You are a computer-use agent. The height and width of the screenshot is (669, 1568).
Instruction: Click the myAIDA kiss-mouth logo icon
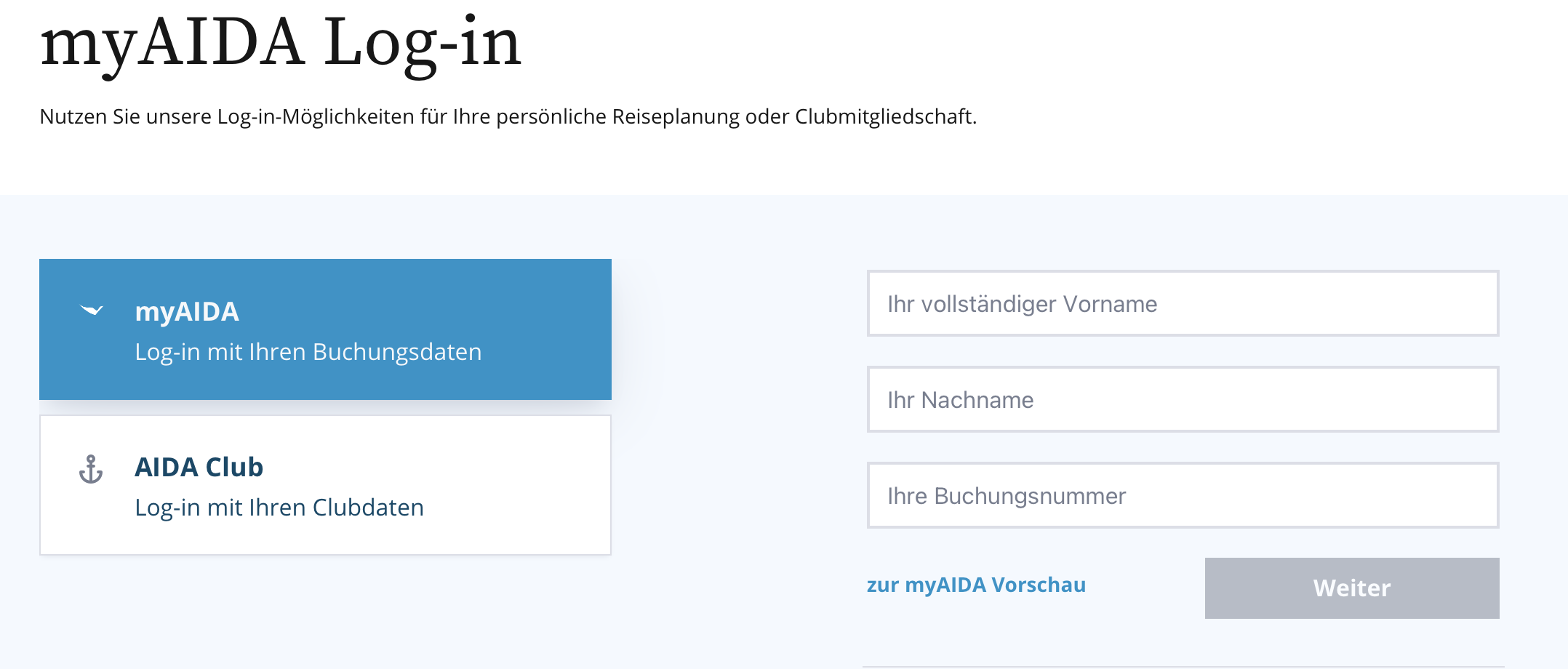[92, 311]
